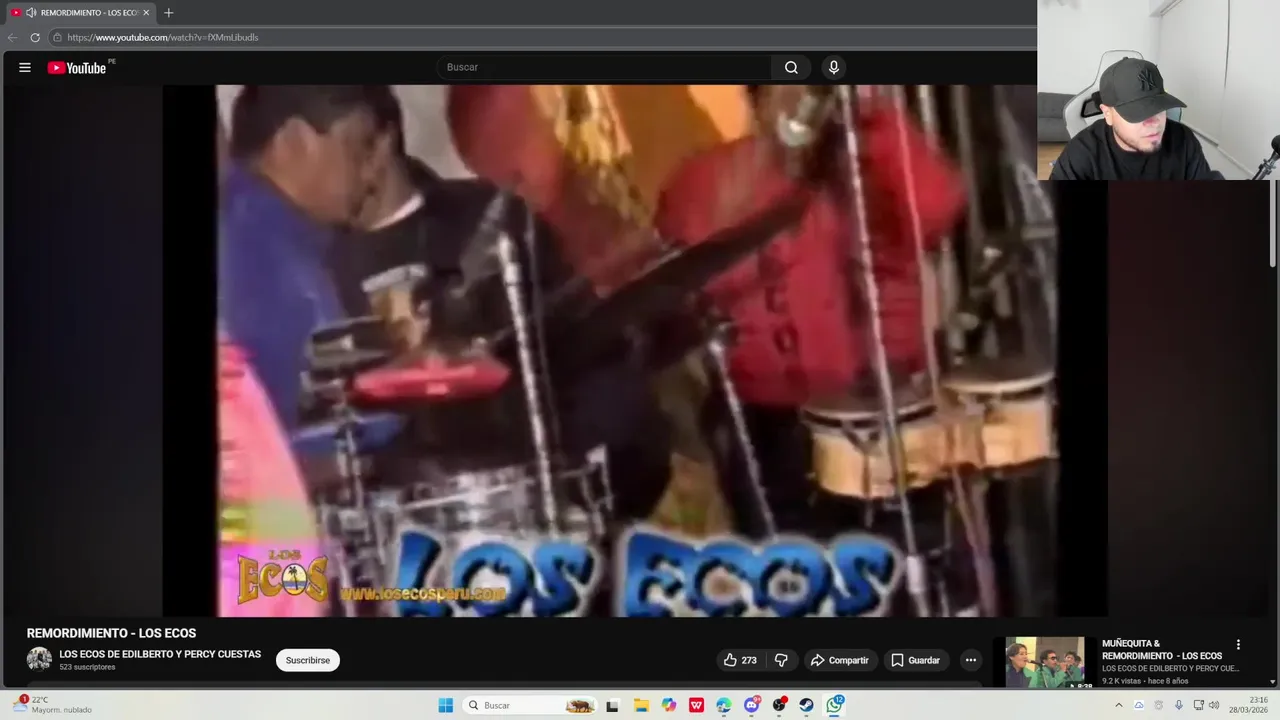Expand the hidden system tray icons chevron
The width and height of the screenshot is (1280, 720).
(1119, 705)
